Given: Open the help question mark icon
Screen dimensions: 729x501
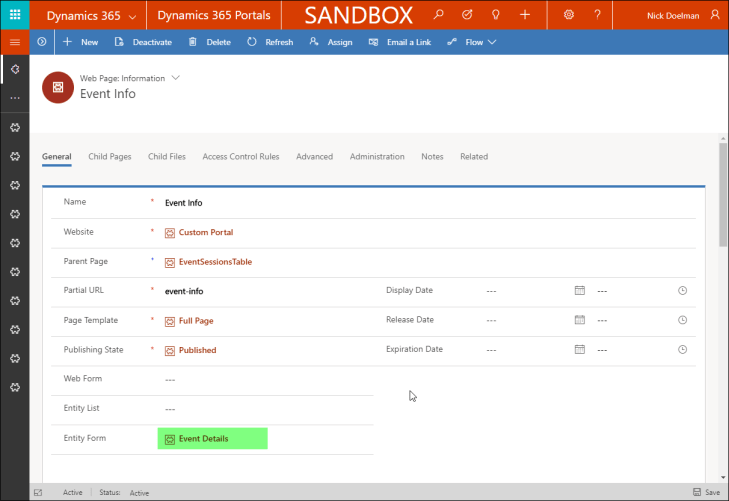Looking at the screenshot, I should [x=597, y=15].
